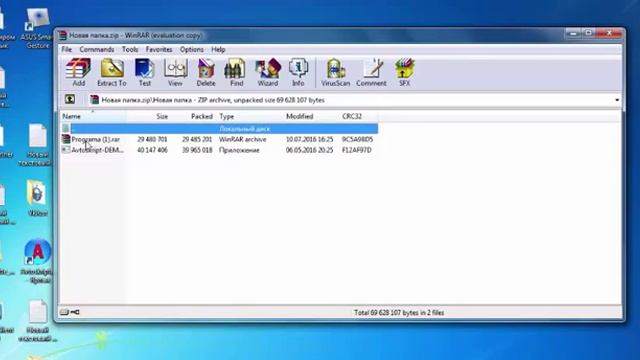Click the WinRAR archive type cell

pyautogui.click(x=242, y=139)
